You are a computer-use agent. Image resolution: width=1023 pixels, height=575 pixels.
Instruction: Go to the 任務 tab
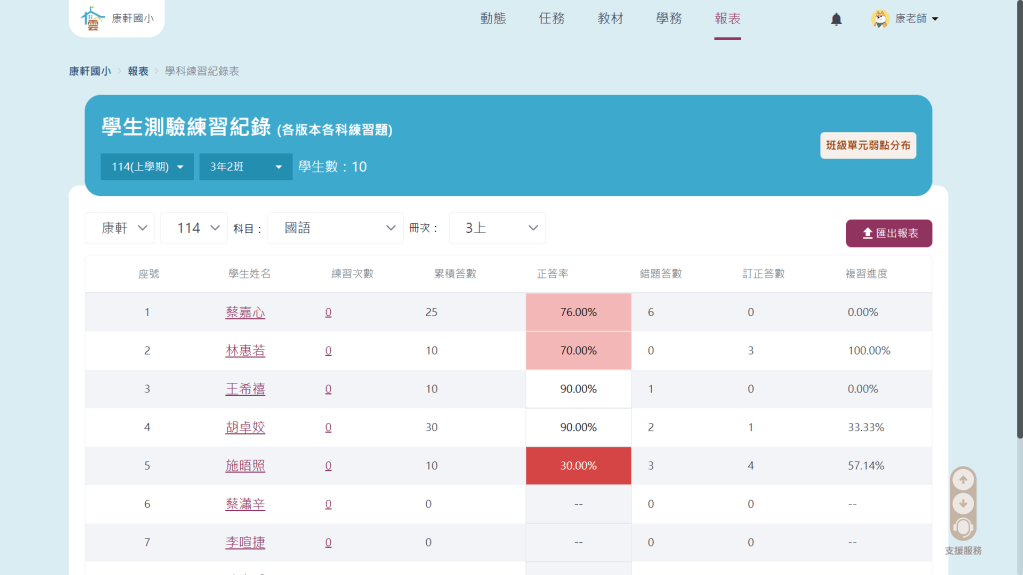click(552, 19)
